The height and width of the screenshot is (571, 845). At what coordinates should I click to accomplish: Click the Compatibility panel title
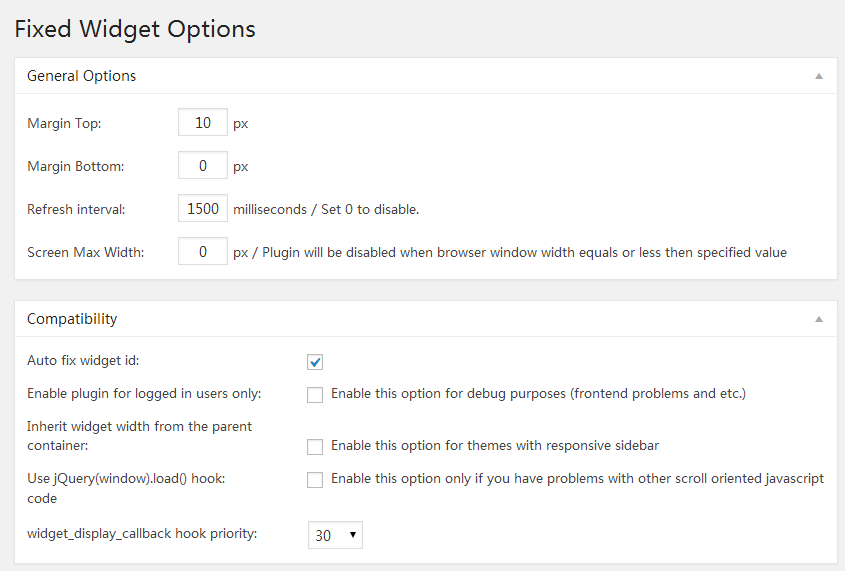coord(72,319)
